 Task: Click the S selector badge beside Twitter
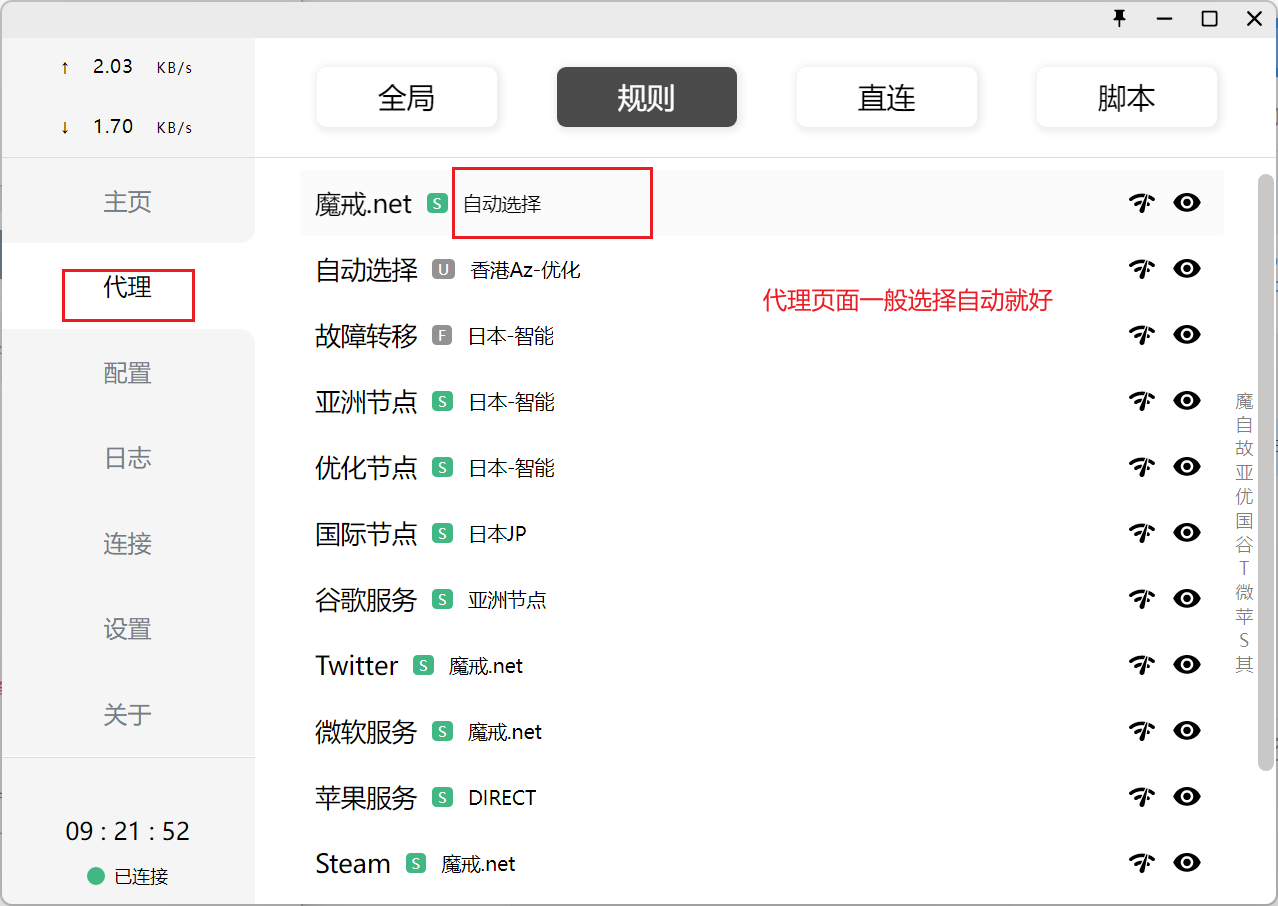pos(423,665)
